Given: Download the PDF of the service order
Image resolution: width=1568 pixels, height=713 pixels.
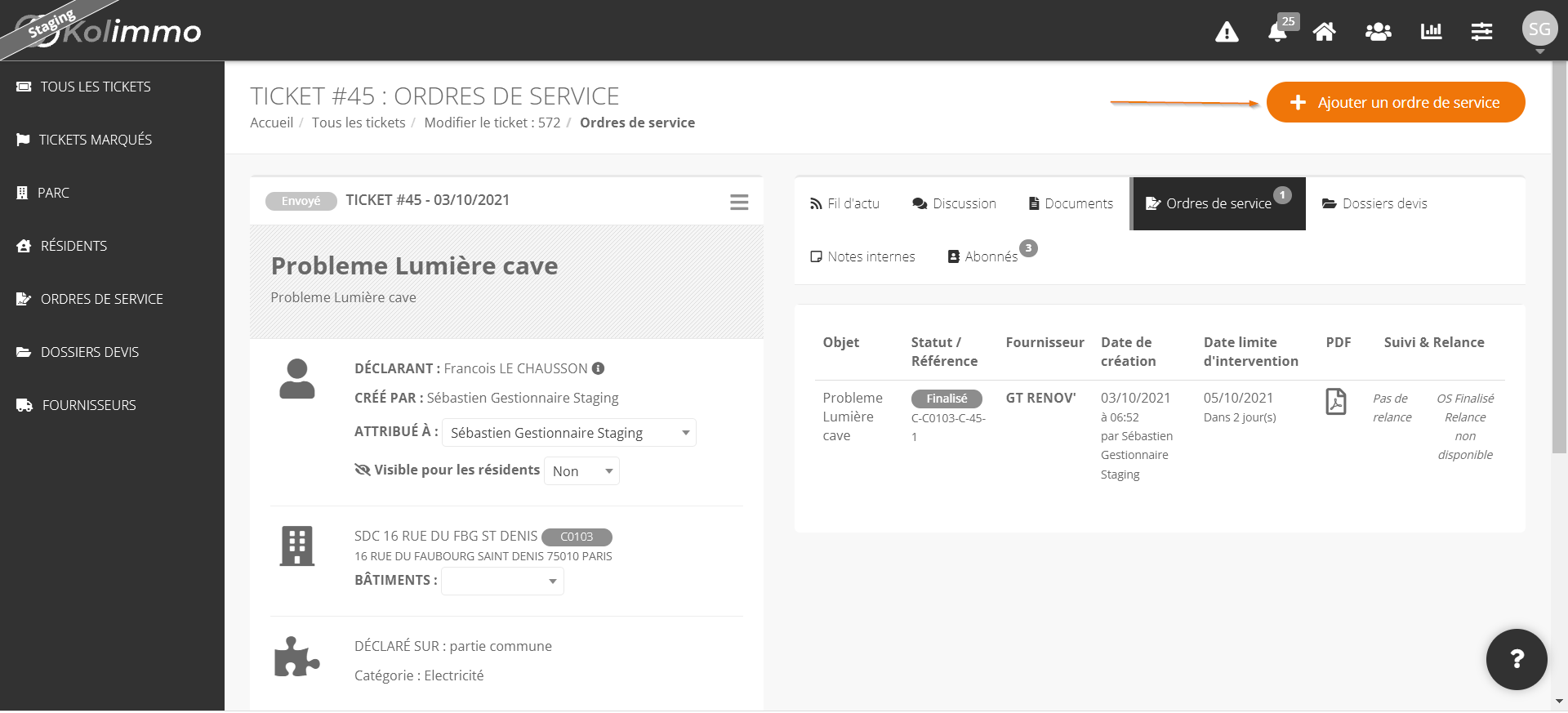Looking at the screenshot, I should pos(1336,401).
